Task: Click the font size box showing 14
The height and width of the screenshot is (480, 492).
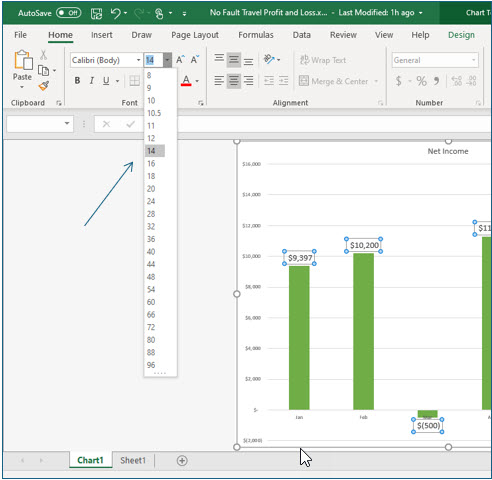Action: (x=153, y=60)
